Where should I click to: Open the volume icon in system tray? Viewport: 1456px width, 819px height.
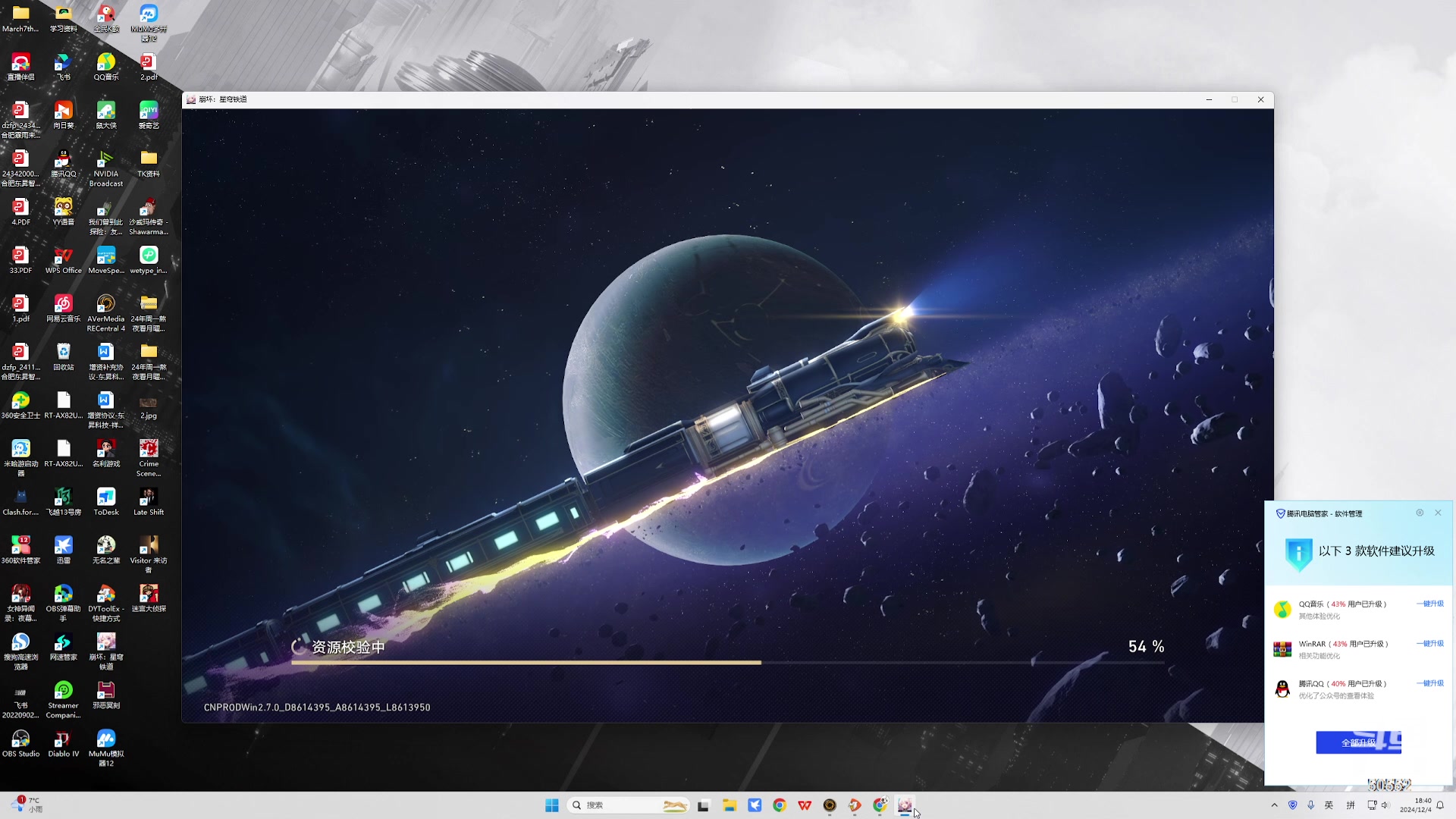point(1385,805)
